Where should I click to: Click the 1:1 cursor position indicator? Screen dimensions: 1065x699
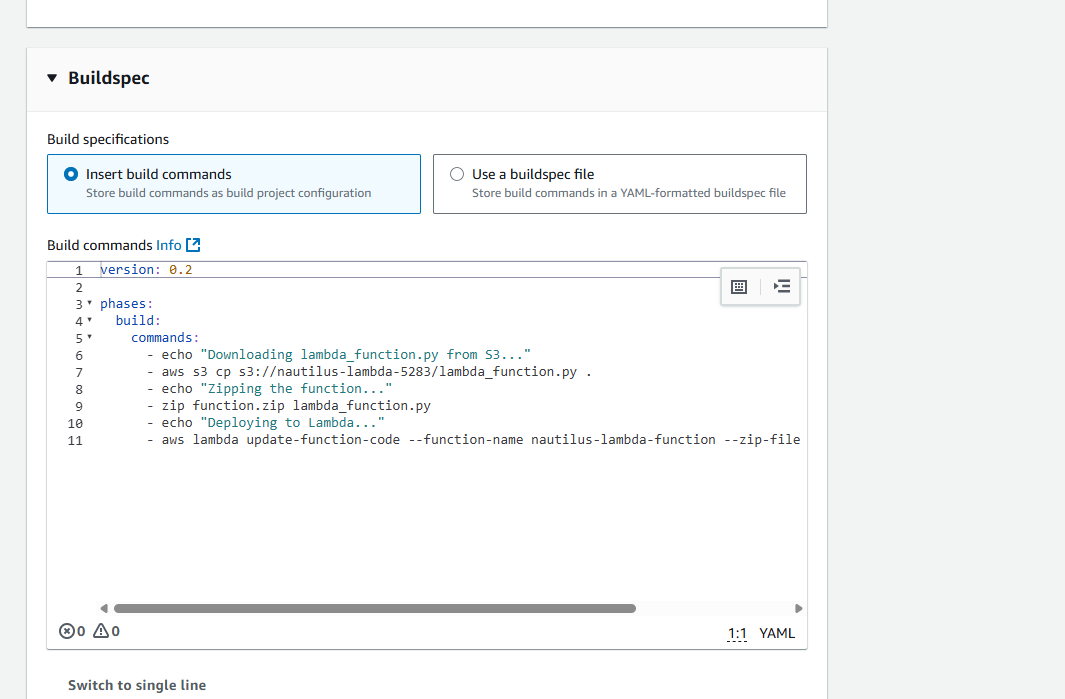[737, 633]
